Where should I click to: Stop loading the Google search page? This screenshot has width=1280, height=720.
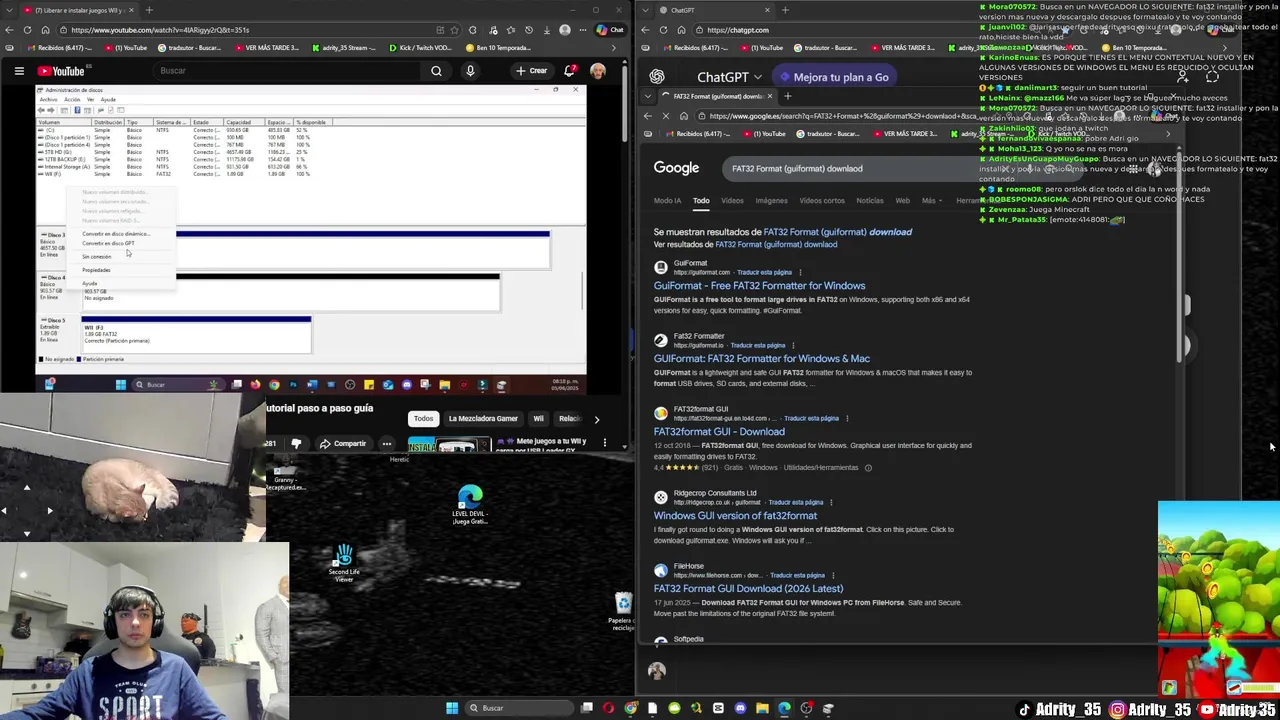[665, 116]
